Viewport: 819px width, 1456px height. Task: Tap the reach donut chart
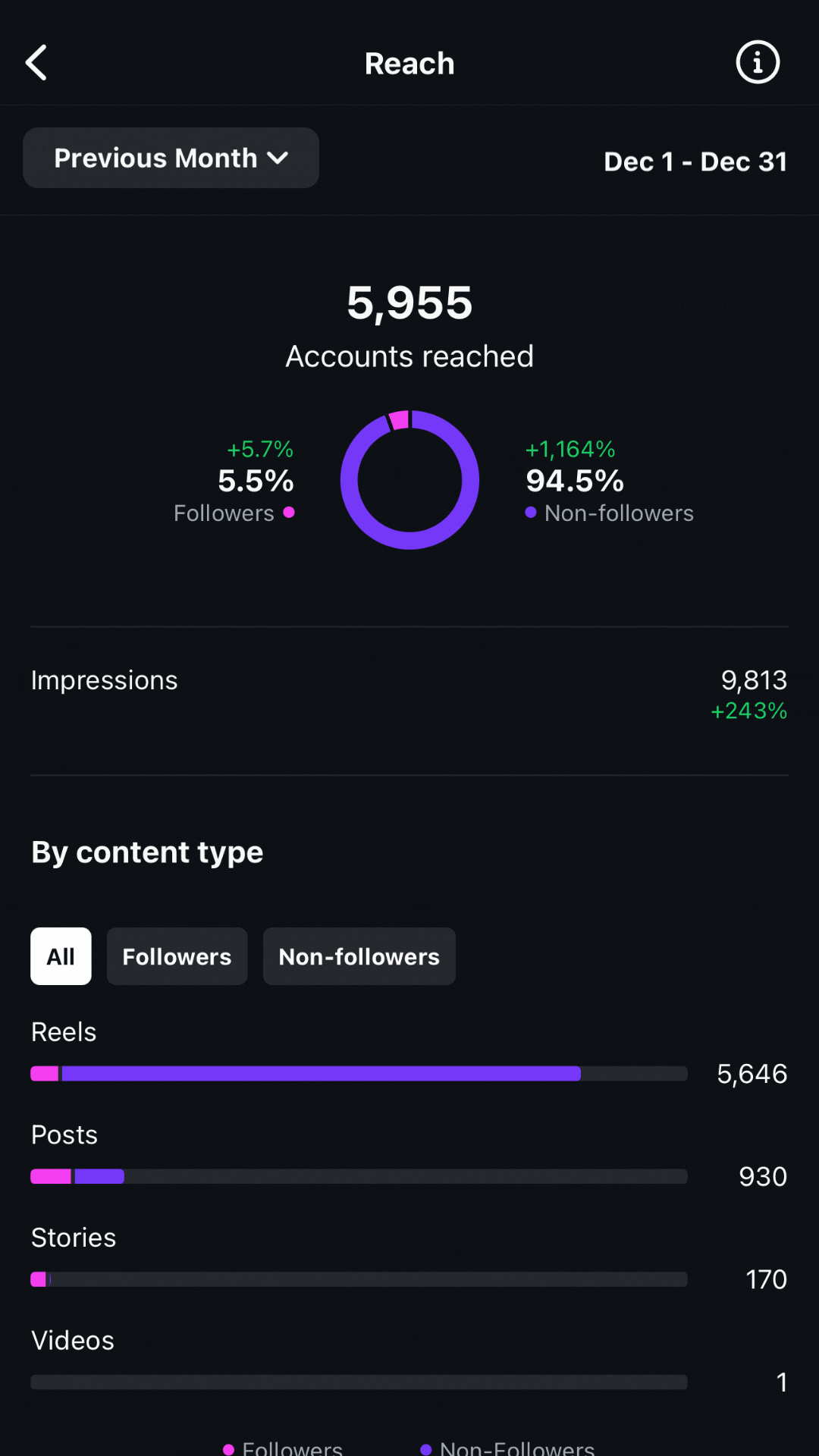click(x=409, y=480)
